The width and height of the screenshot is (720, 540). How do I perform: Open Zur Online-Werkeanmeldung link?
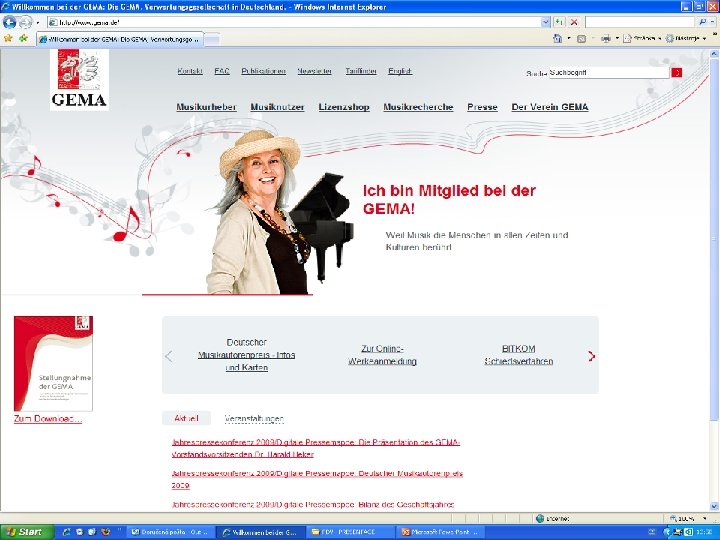point(382,355)
